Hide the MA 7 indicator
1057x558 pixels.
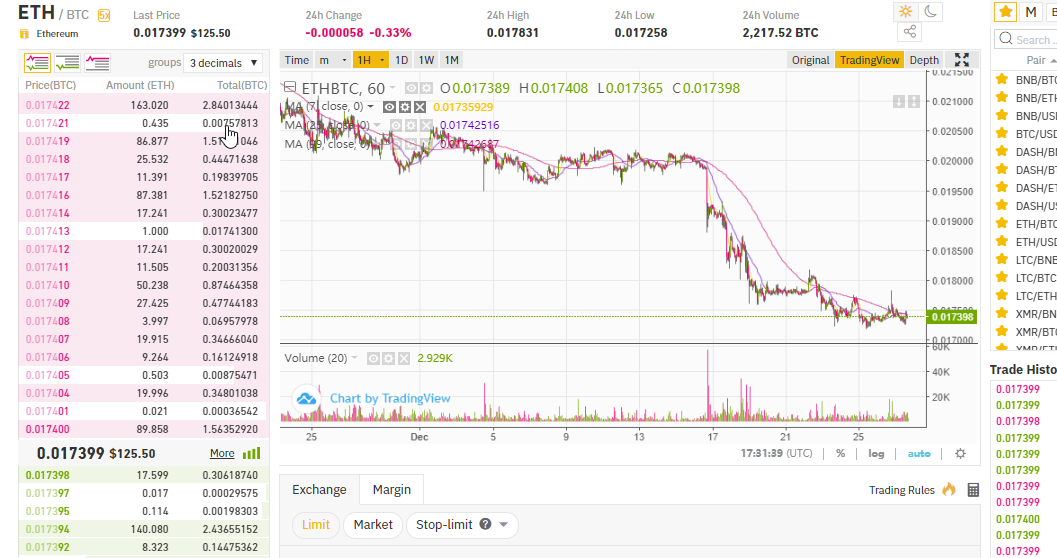click(389, 107)
